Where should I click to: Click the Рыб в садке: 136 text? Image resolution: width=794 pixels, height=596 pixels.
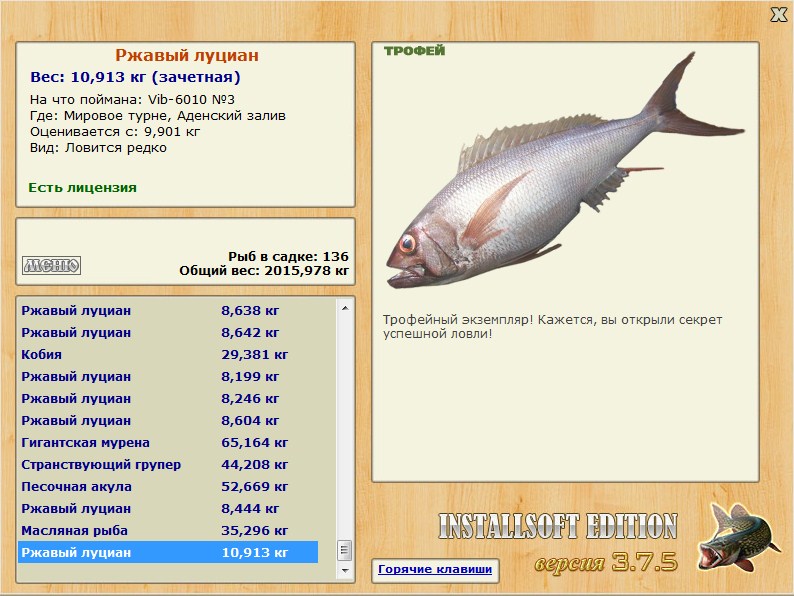(288, 256)
